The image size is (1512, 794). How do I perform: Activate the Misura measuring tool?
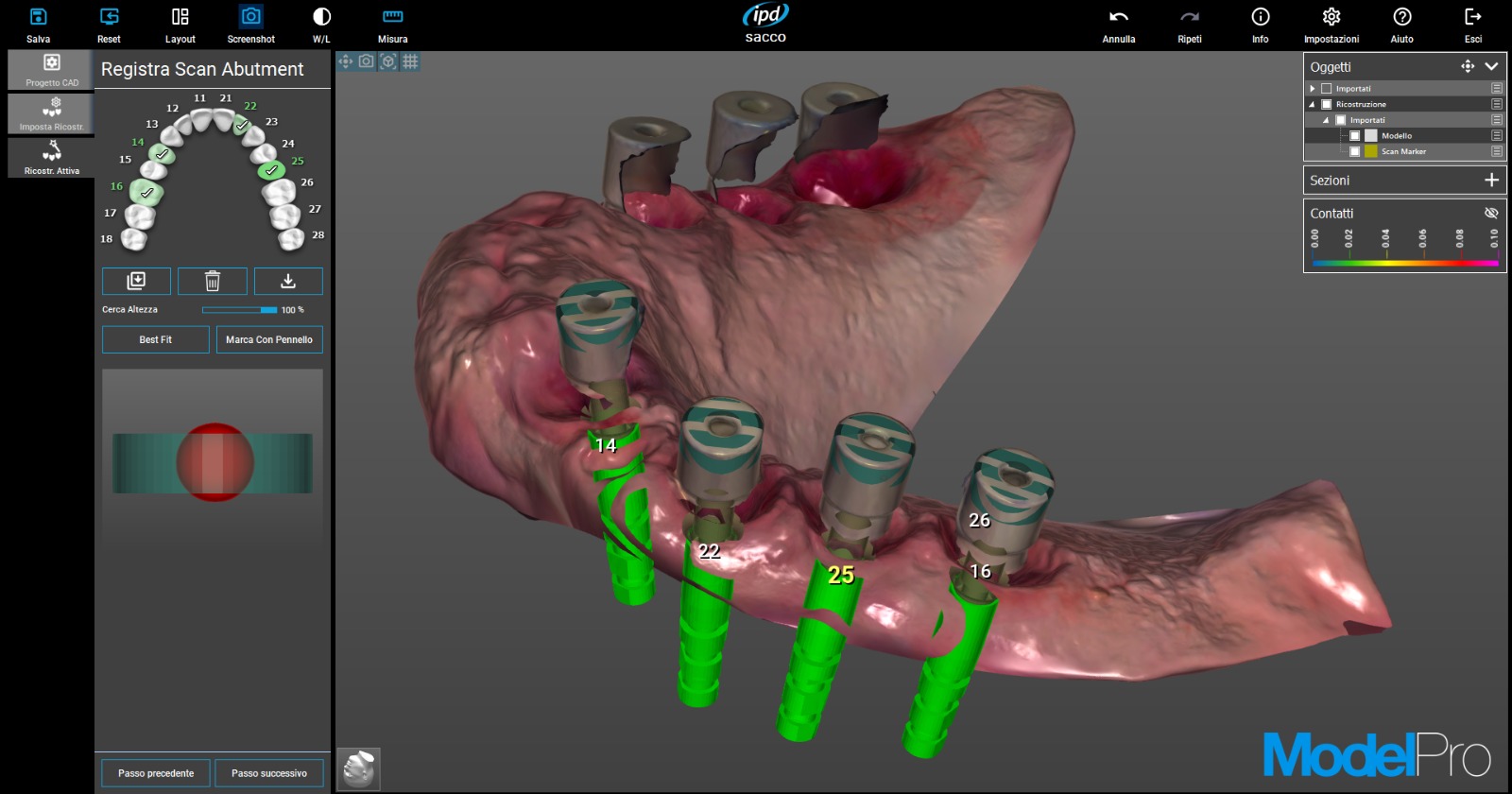coord(392,25)
